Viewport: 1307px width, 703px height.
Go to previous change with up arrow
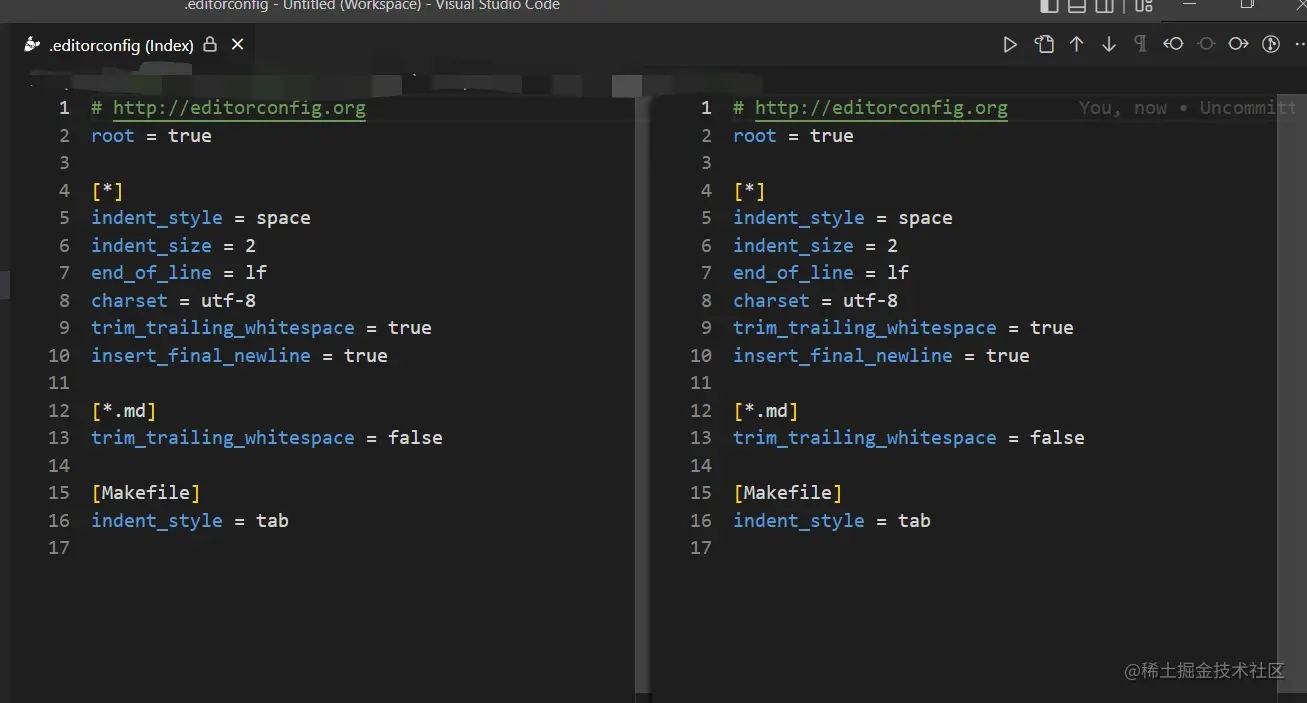pos(1077,44)
